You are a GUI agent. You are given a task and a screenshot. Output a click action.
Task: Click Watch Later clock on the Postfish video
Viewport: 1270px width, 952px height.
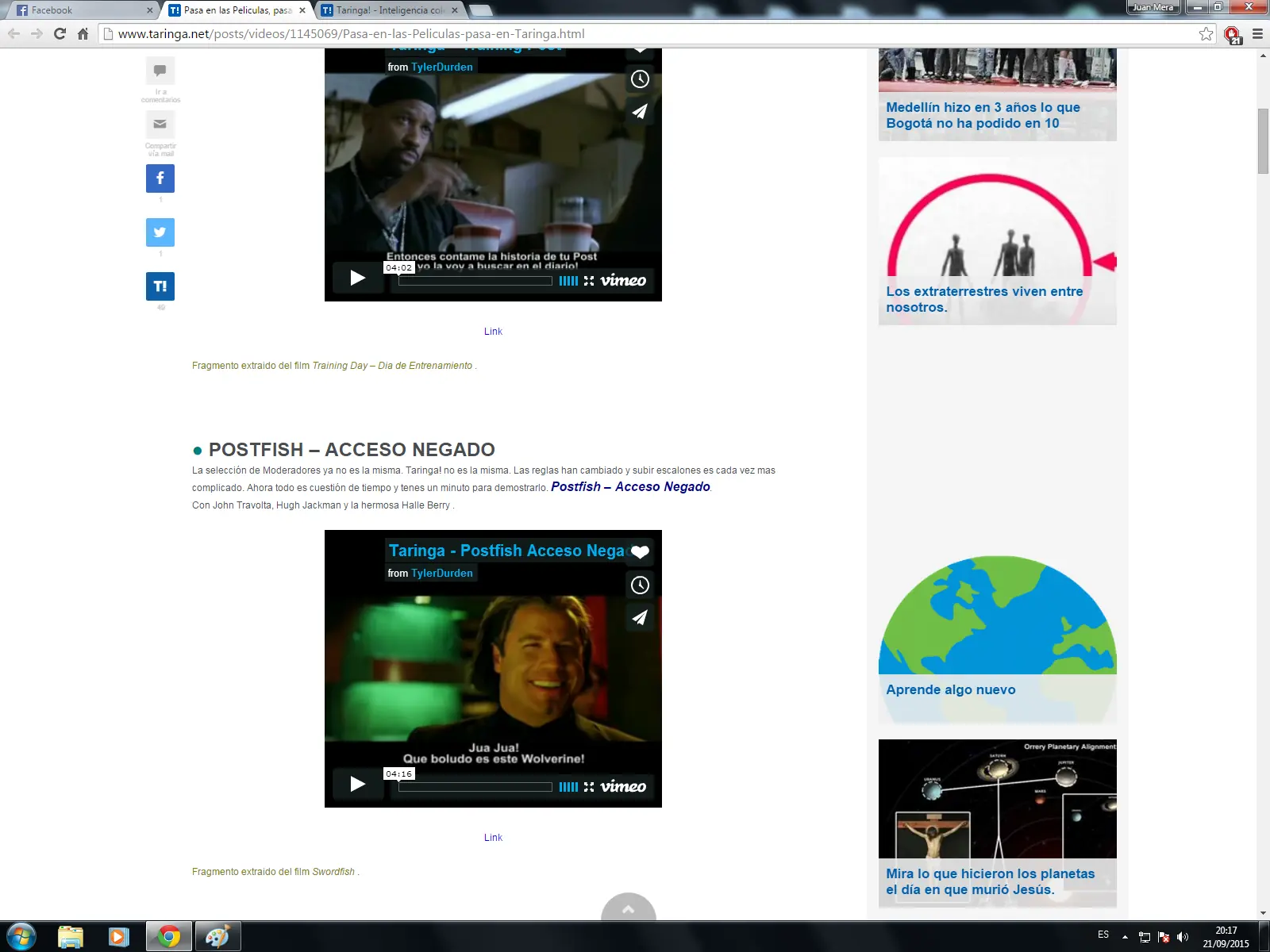pyautogui.click(x=640, y=585)
